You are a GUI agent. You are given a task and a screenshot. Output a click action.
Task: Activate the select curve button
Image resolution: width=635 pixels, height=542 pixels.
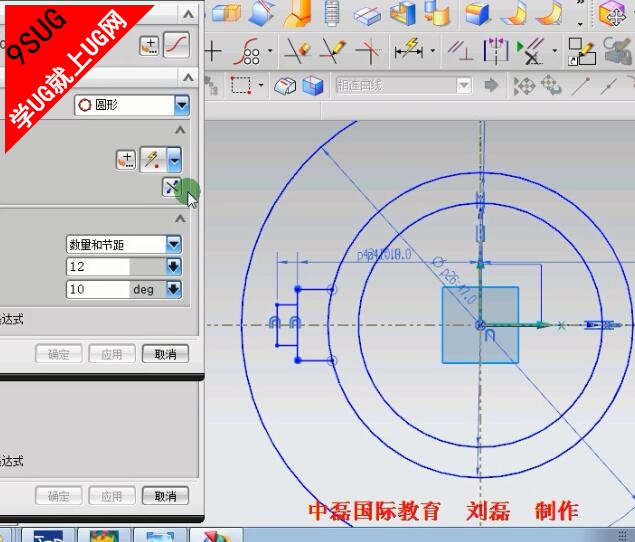[x=177, y=45]
